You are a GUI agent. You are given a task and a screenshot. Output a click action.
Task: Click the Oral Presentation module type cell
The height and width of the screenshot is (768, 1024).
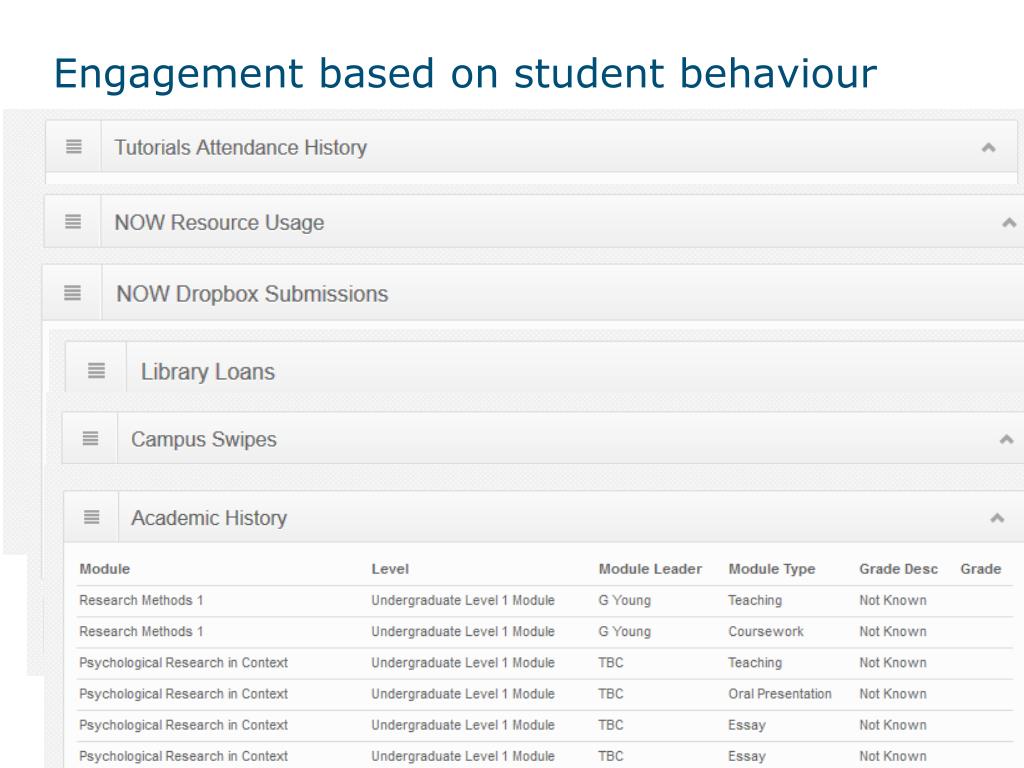coord(780,694)
